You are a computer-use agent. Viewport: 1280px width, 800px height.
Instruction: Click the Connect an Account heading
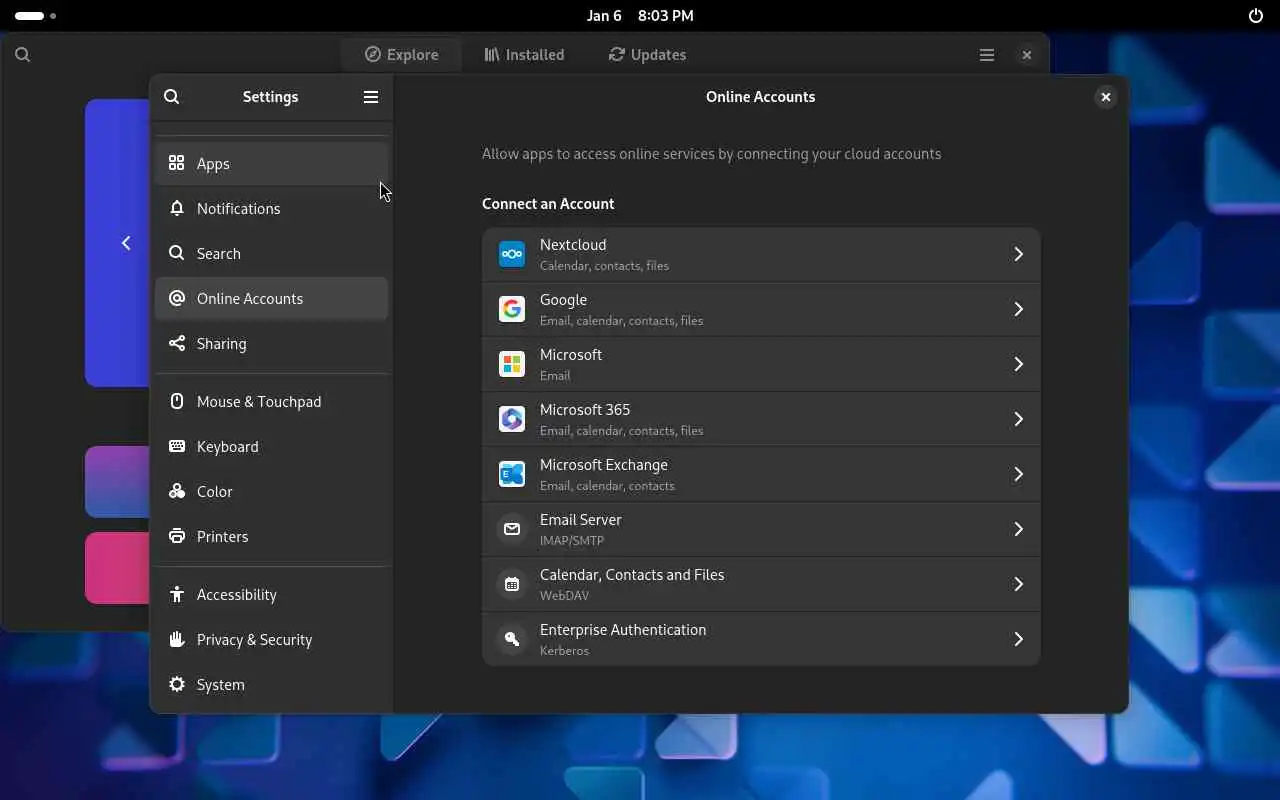(x=548, y=204)
